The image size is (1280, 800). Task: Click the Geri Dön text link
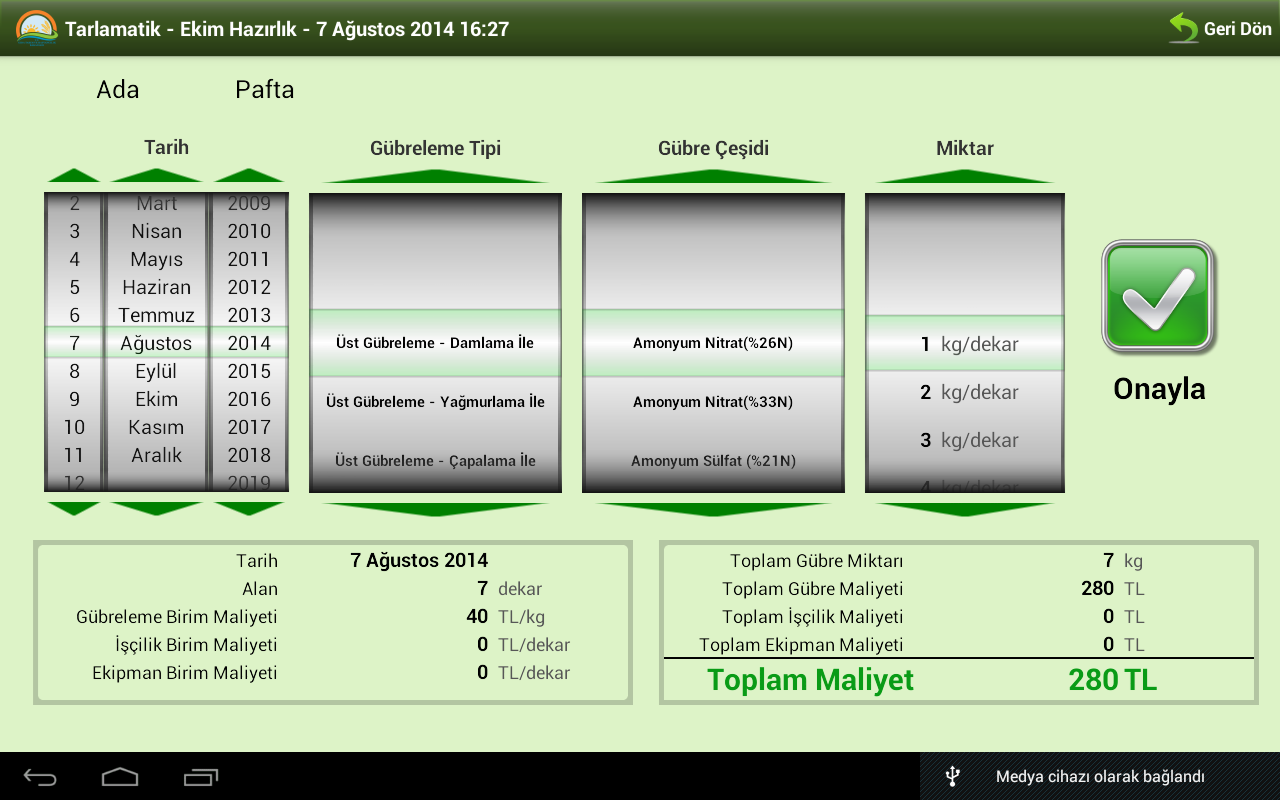[1237, 29]
